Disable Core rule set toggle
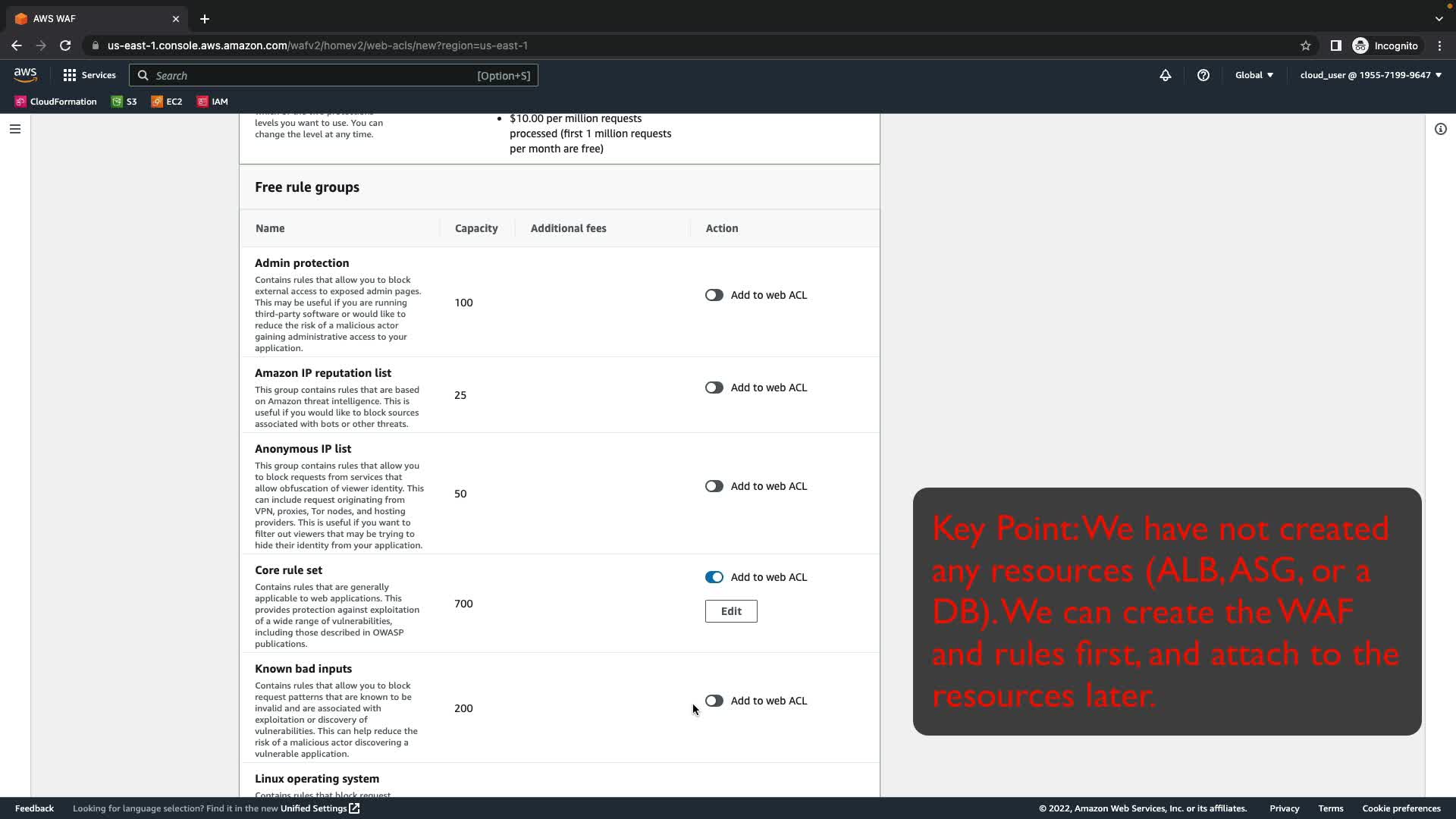Screen dimensions: 1456x819 click(x=714, y=577)
